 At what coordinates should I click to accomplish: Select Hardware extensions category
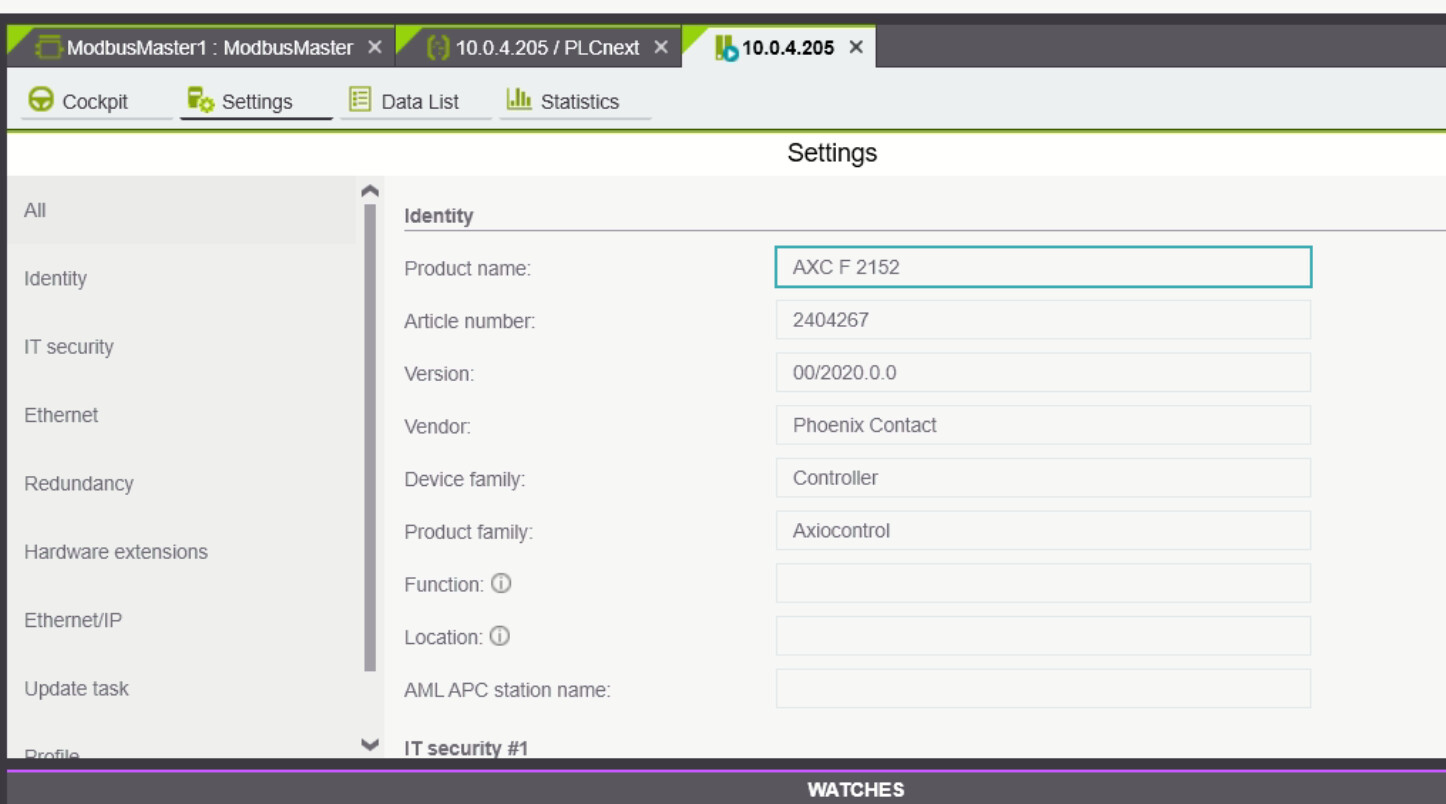(x=116, y=552)
